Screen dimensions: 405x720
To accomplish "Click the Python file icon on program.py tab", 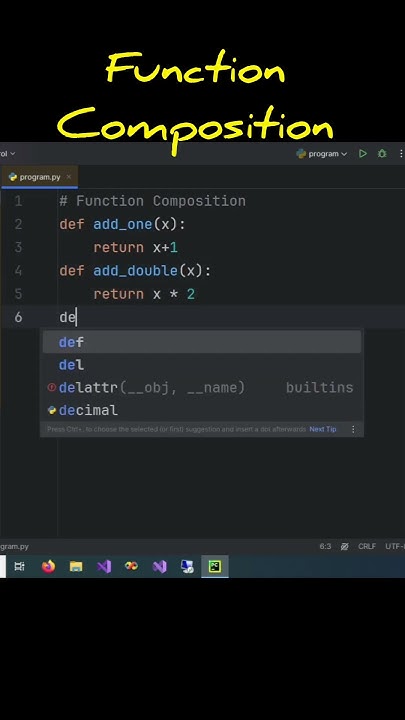I will pyautogui.click(x=13, y=177).
